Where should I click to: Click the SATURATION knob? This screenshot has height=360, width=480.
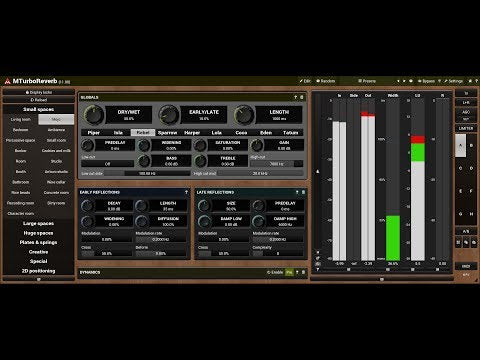(x=200, y=145)
